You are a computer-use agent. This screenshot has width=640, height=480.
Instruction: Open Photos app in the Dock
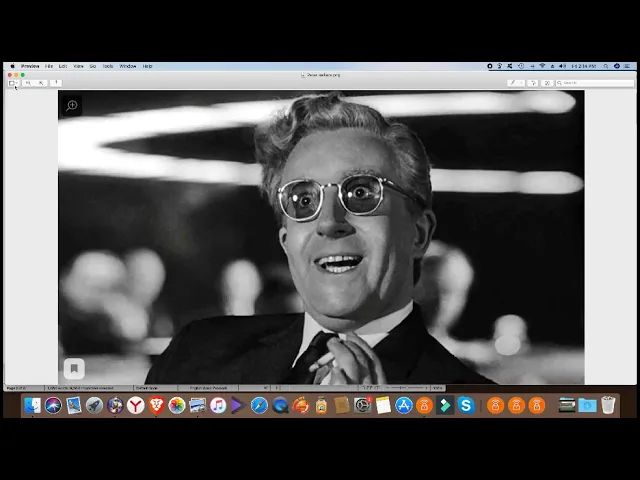tap(177, 405)
